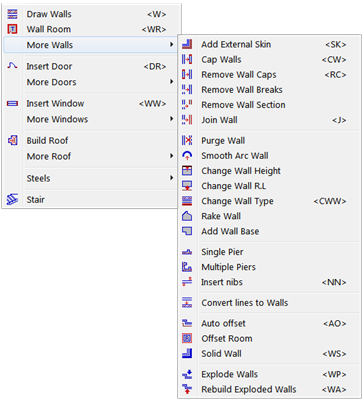Expand the More Doors submenu arrow
This screenshot has height=400, width=362.
[x=171, y=82]
